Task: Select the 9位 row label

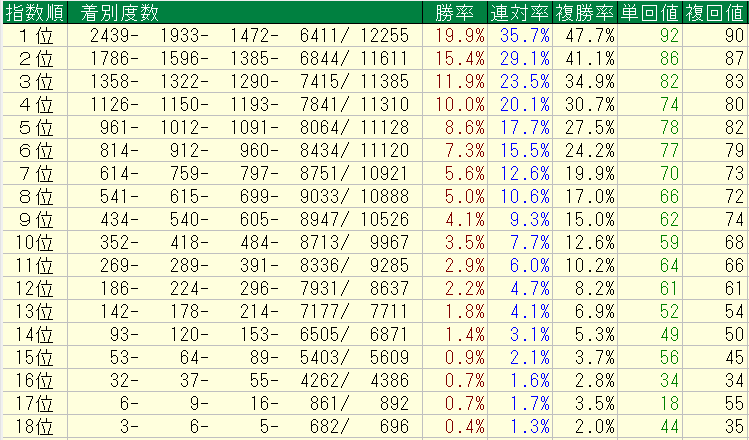Action: click(36, 219)
